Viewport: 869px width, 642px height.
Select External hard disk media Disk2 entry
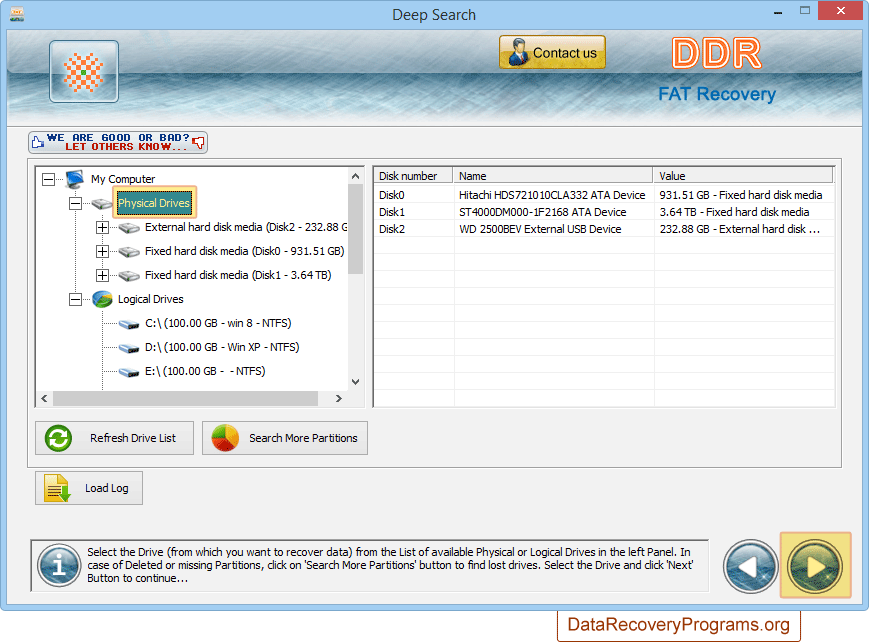click(246, 227)
